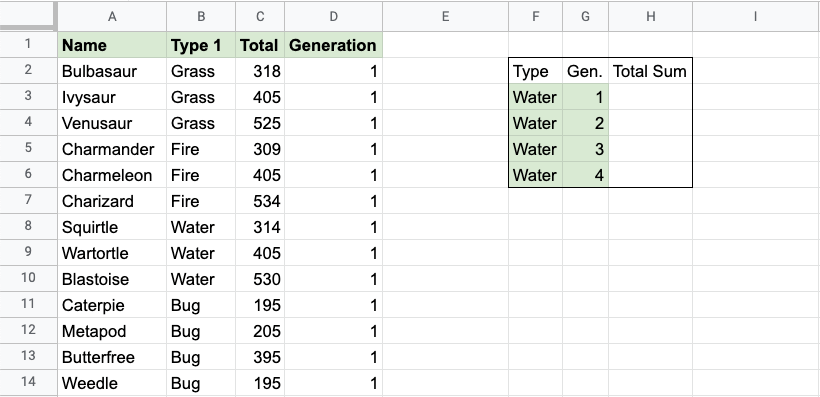This screenshot has width=820, height=397.
Task: Click the select-all corner box
Action: point(28,16)
